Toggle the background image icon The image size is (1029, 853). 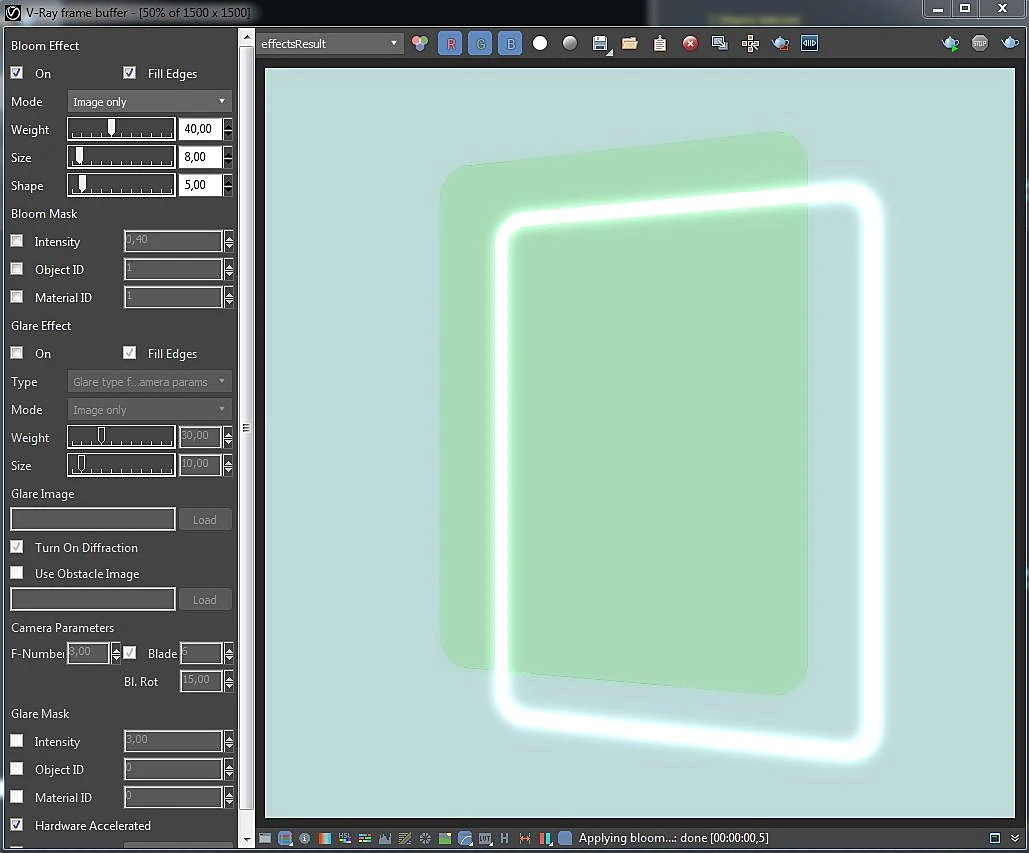(x=445, y=838)
